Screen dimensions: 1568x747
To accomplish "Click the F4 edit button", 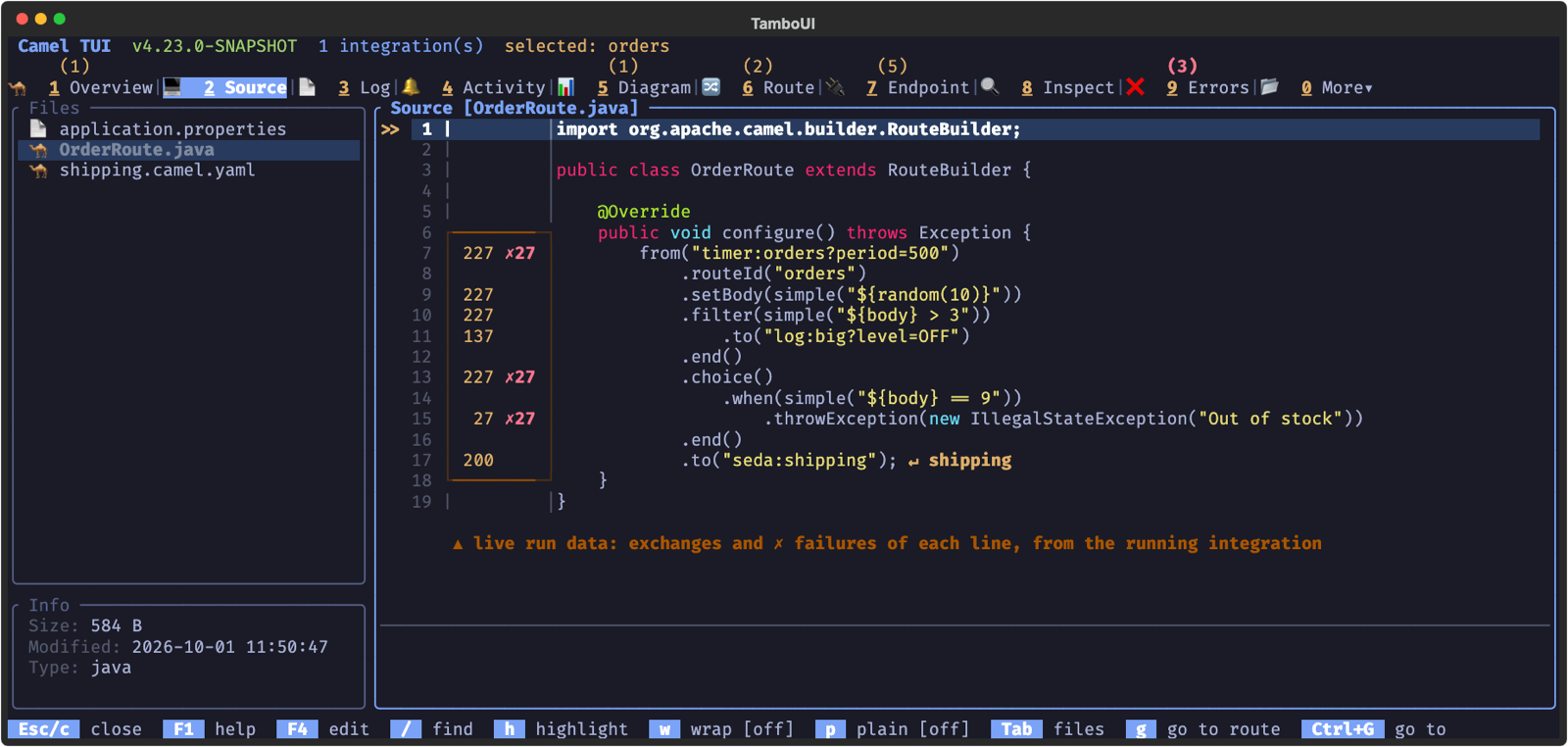I will coord(323,729).
